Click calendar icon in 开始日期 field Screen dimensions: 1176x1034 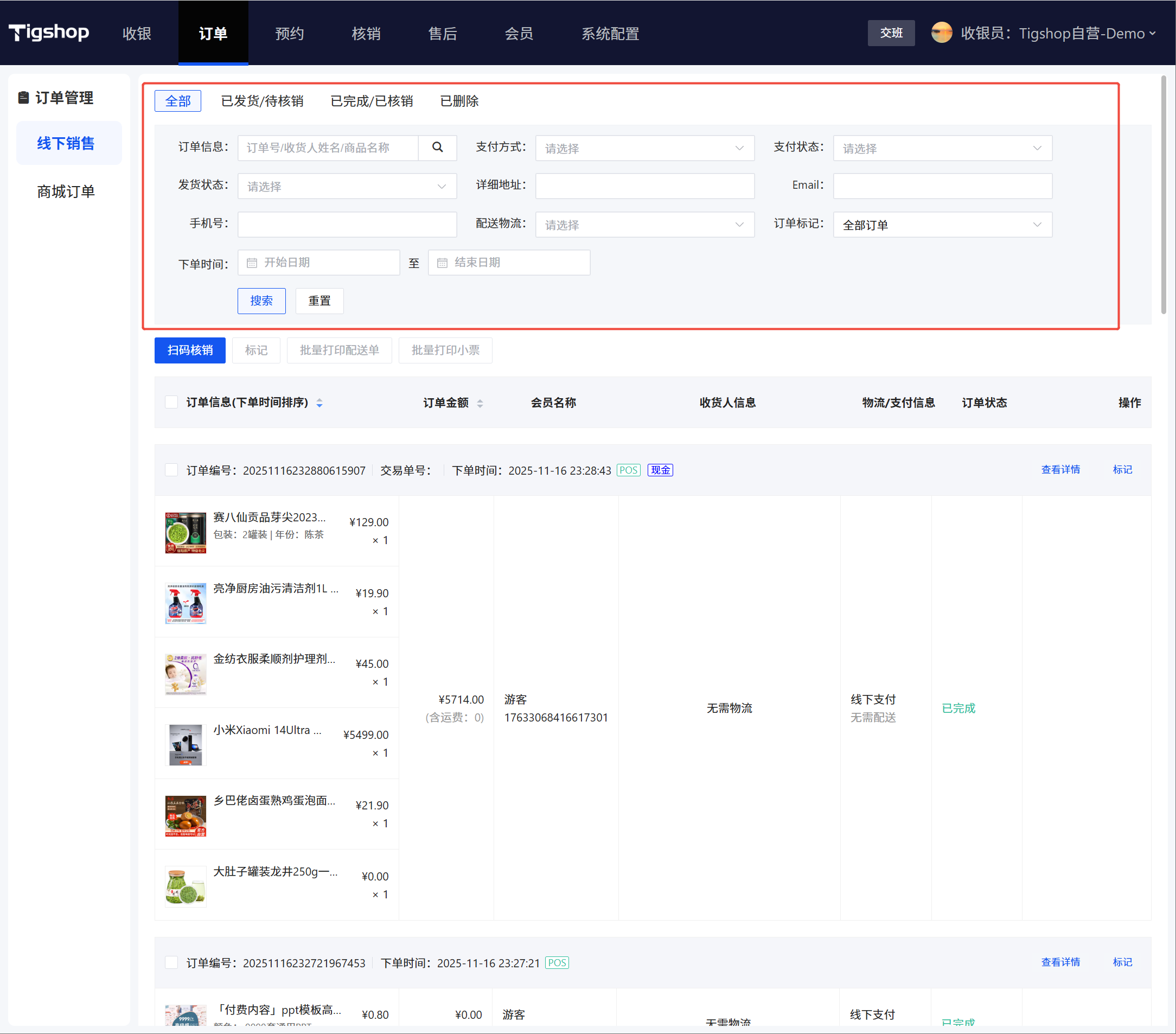coord(252,263)
